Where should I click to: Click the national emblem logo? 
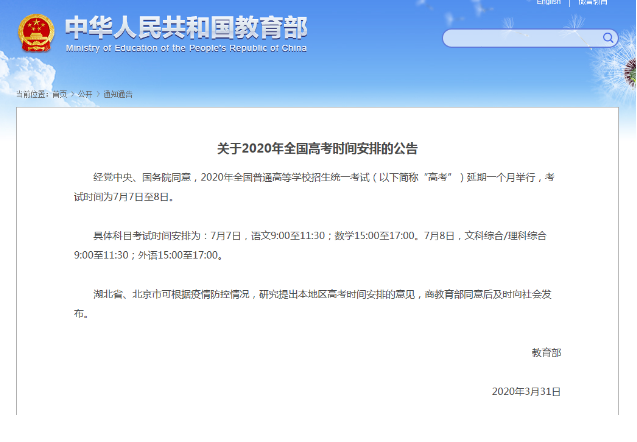(x=36, y=33)
